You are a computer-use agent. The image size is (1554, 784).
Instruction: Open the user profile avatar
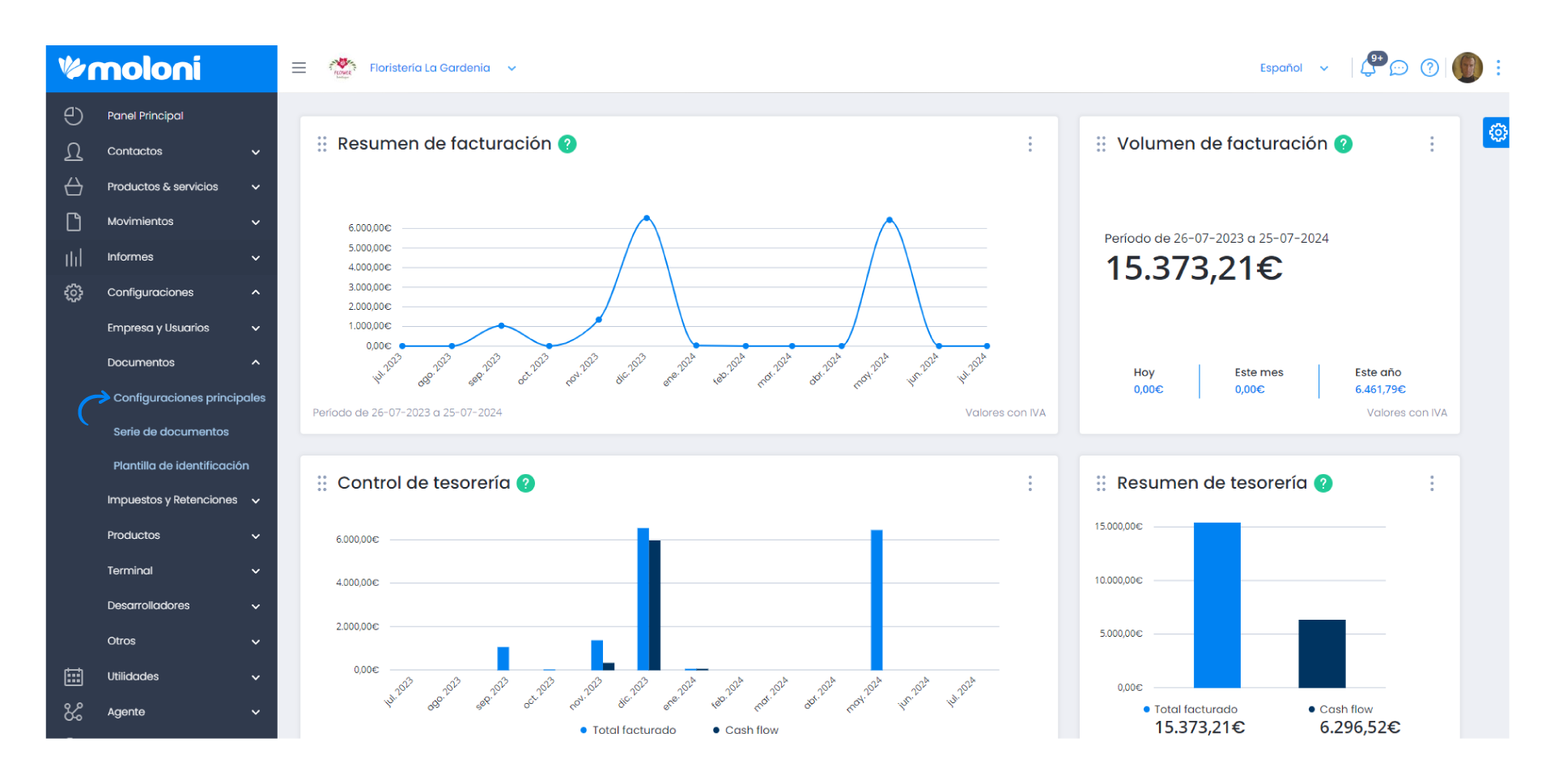click(1467, 68)
